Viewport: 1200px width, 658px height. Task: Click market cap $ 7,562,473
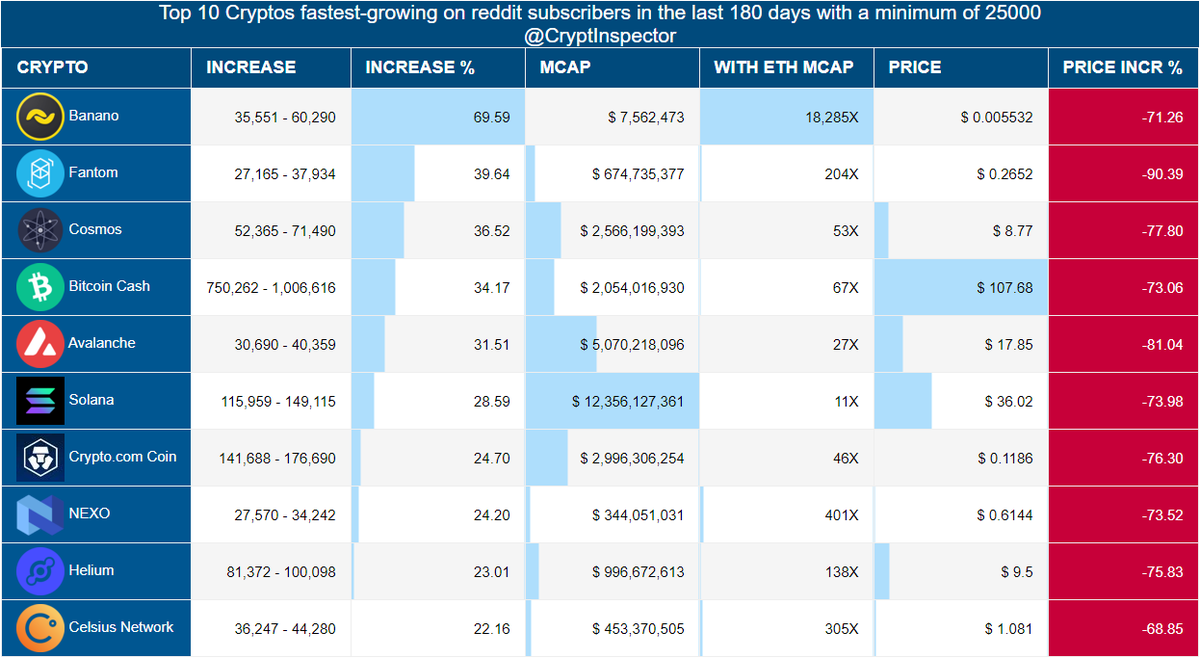646,117
